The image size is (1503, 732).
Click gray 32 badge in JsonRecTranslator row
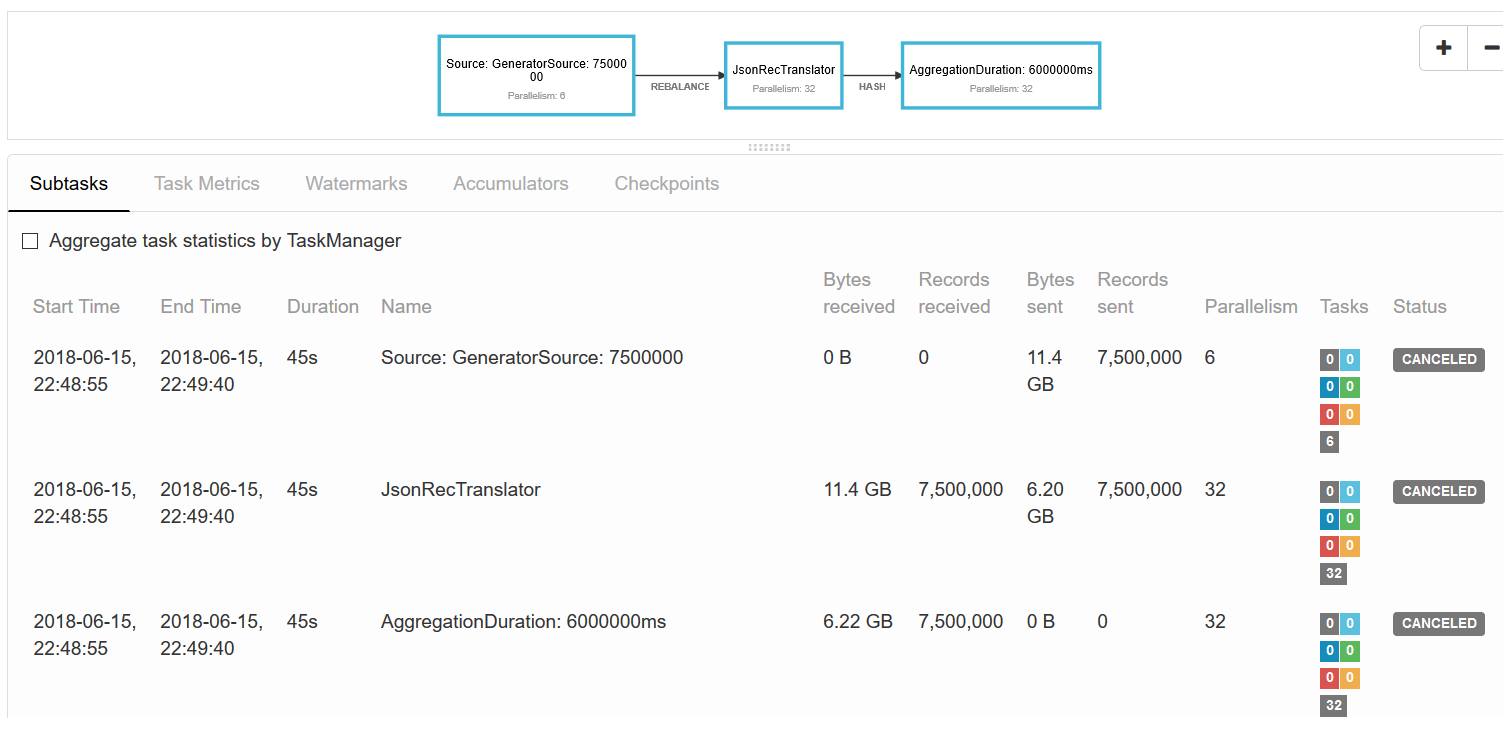(1333, 574)
